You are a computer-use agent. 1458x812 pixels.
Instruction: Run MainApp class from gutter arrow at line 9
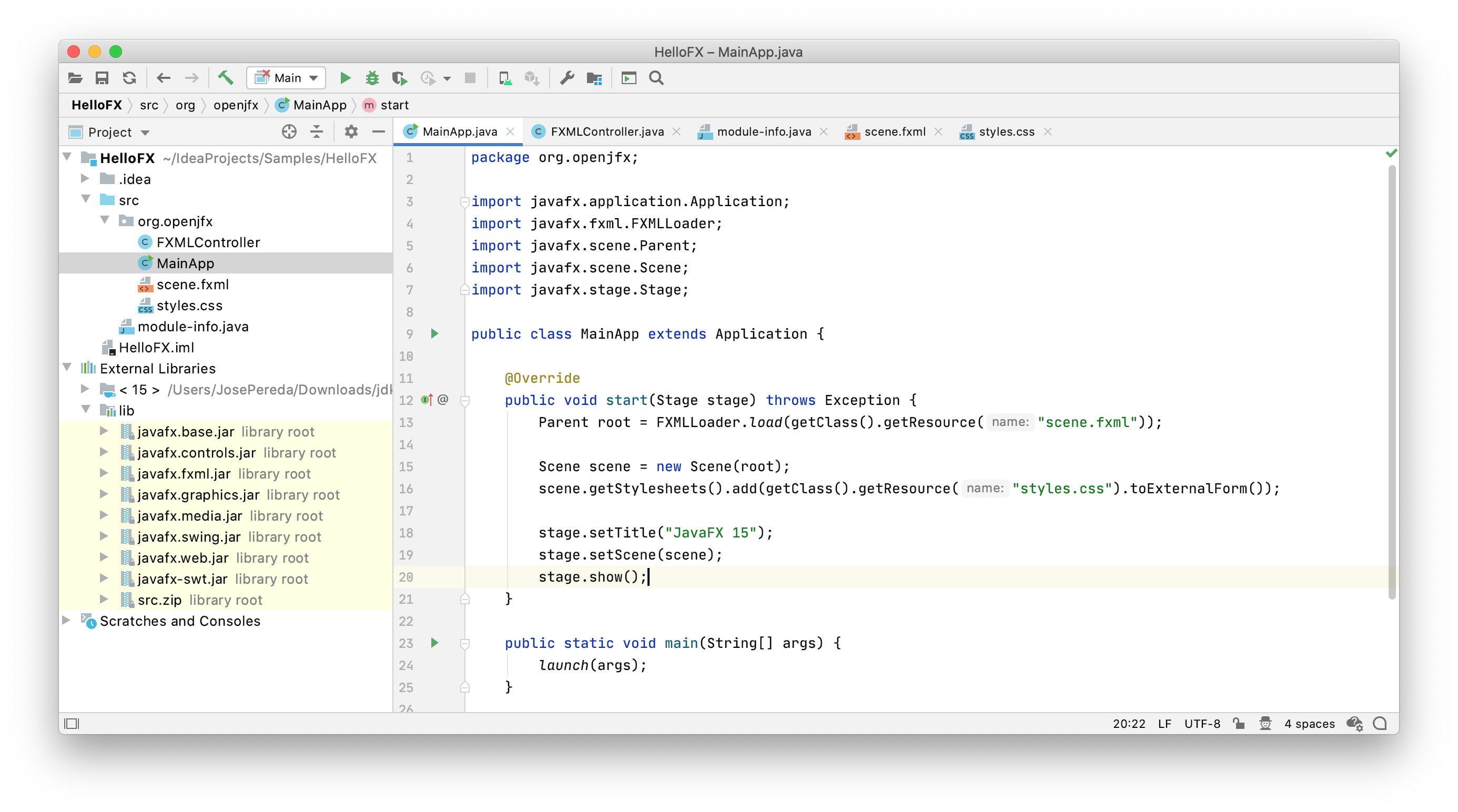(434, 334)
